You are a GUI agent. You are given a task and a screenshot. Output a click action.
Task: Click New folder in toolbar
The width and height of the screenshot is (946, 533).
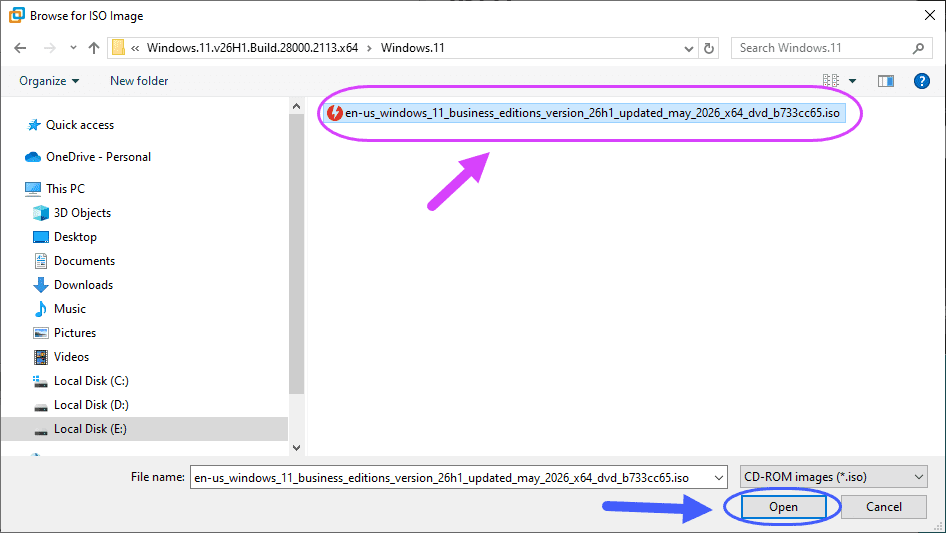[x=139, y=81]
